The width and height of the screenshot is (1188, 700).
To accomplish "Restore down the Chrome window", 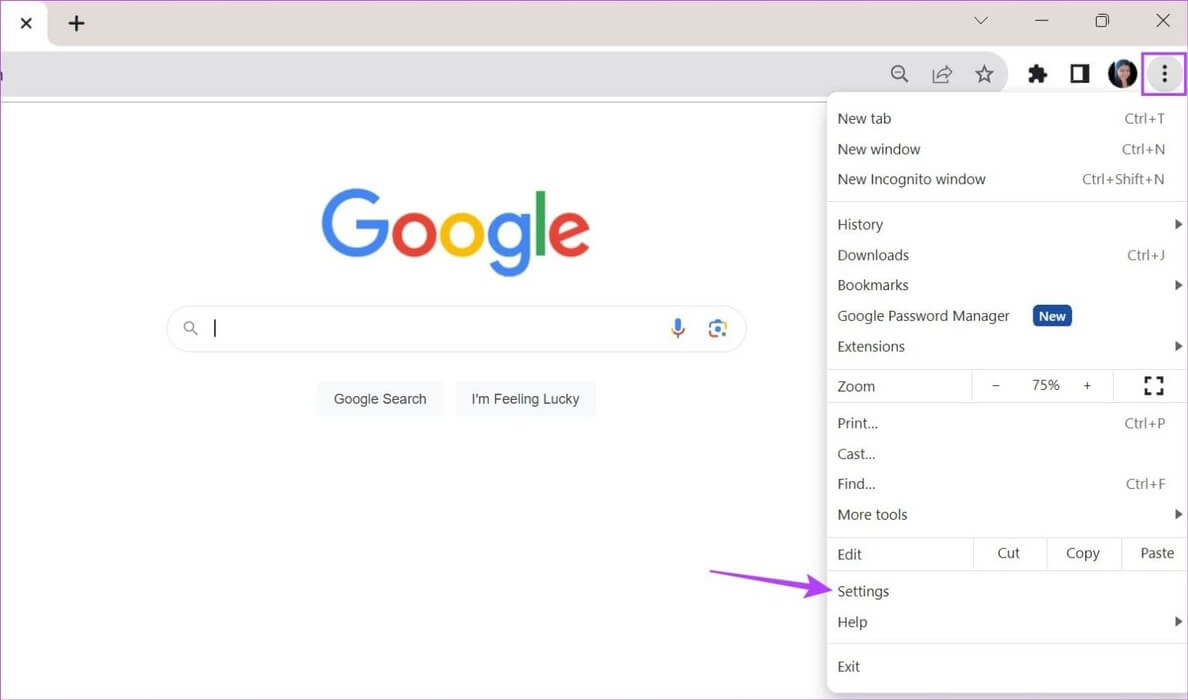I will (x=1102, y=20).
